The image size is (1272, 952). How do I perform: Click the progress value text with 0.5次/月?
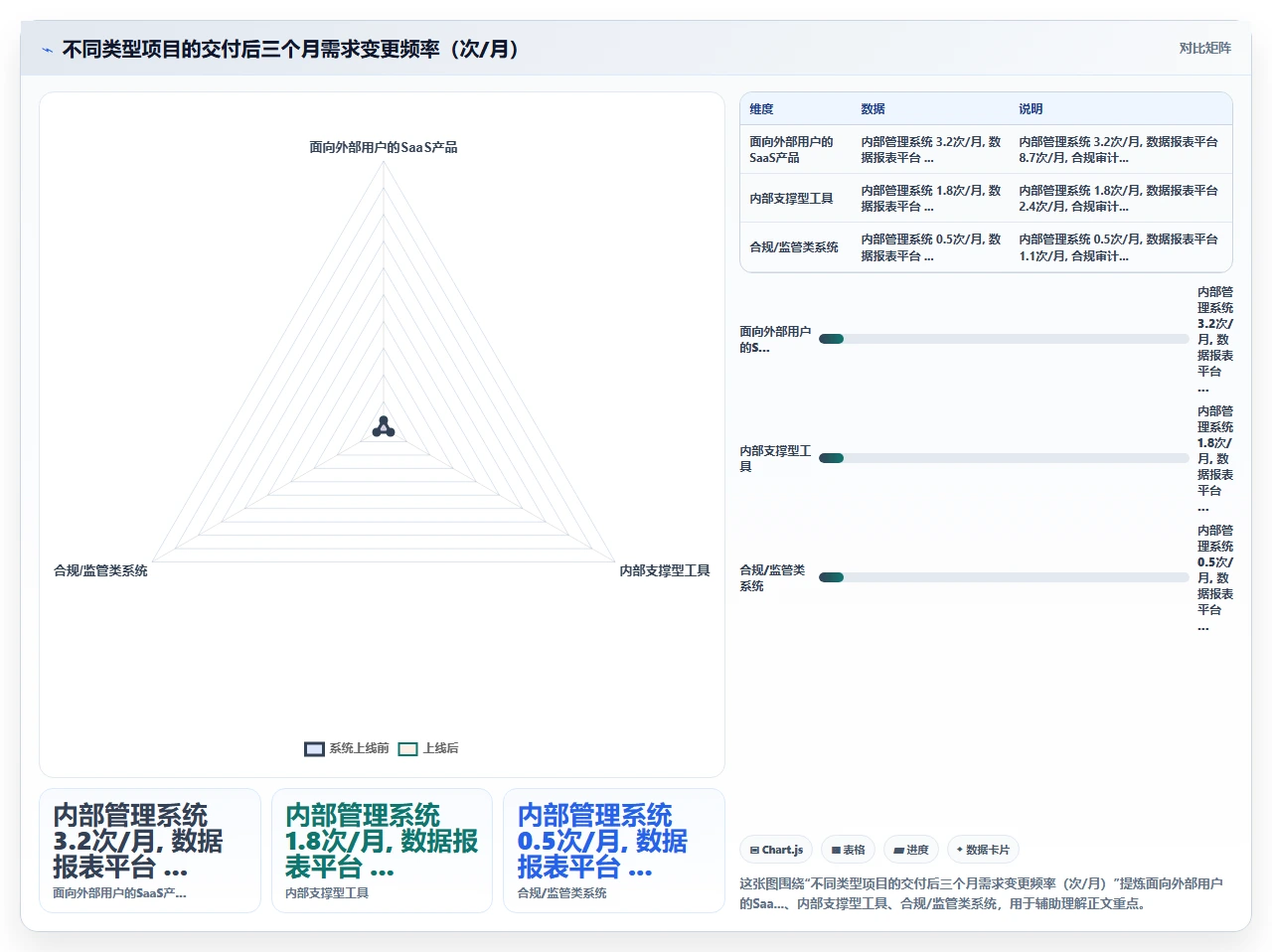[x=1215, y=578]
